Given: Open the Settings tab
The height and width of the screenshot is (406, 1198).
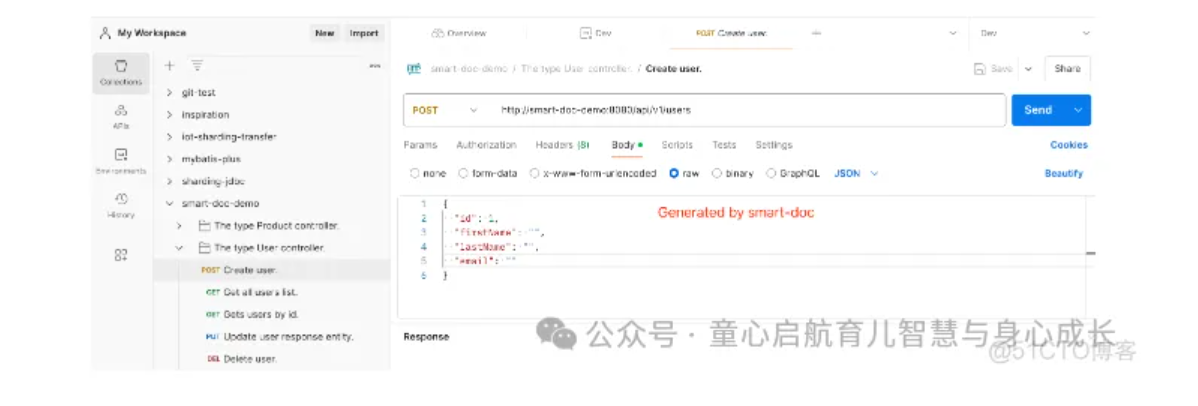Looking at the screenshot, I should tap(774, 145).
